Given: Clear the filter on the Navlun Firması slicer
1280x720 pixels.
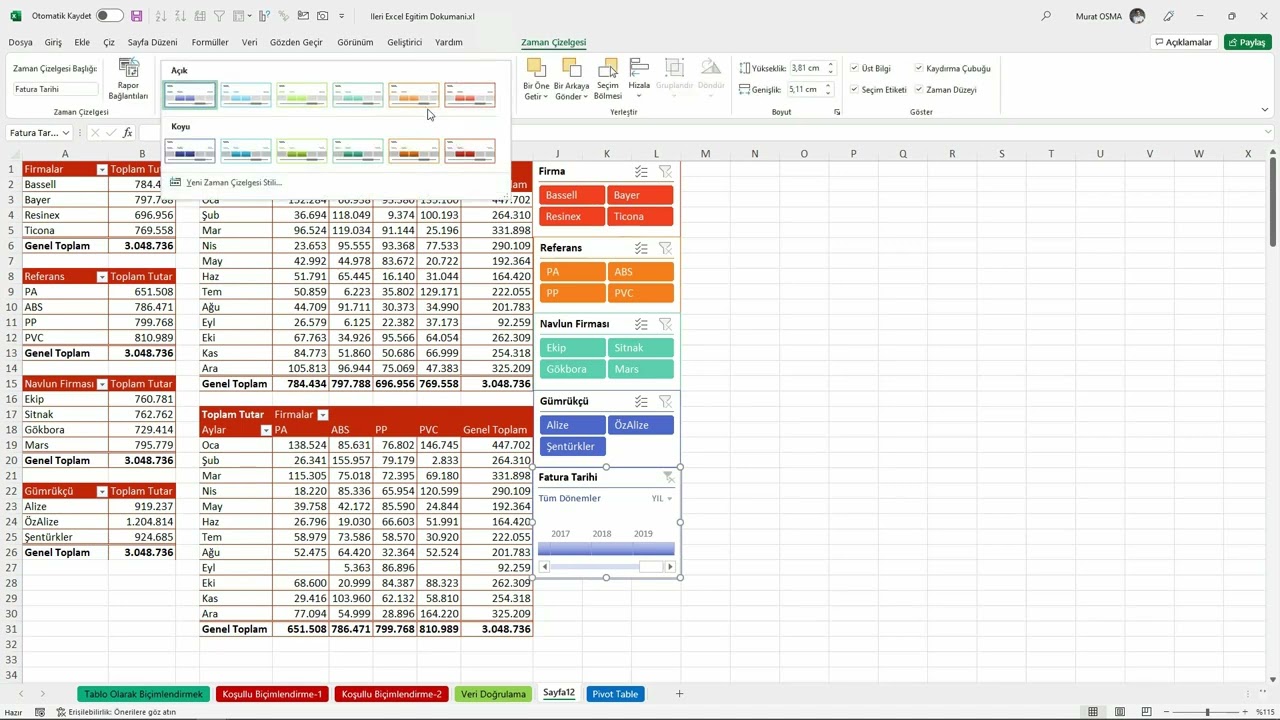Looking at the screenshot, I should [665, 324].
